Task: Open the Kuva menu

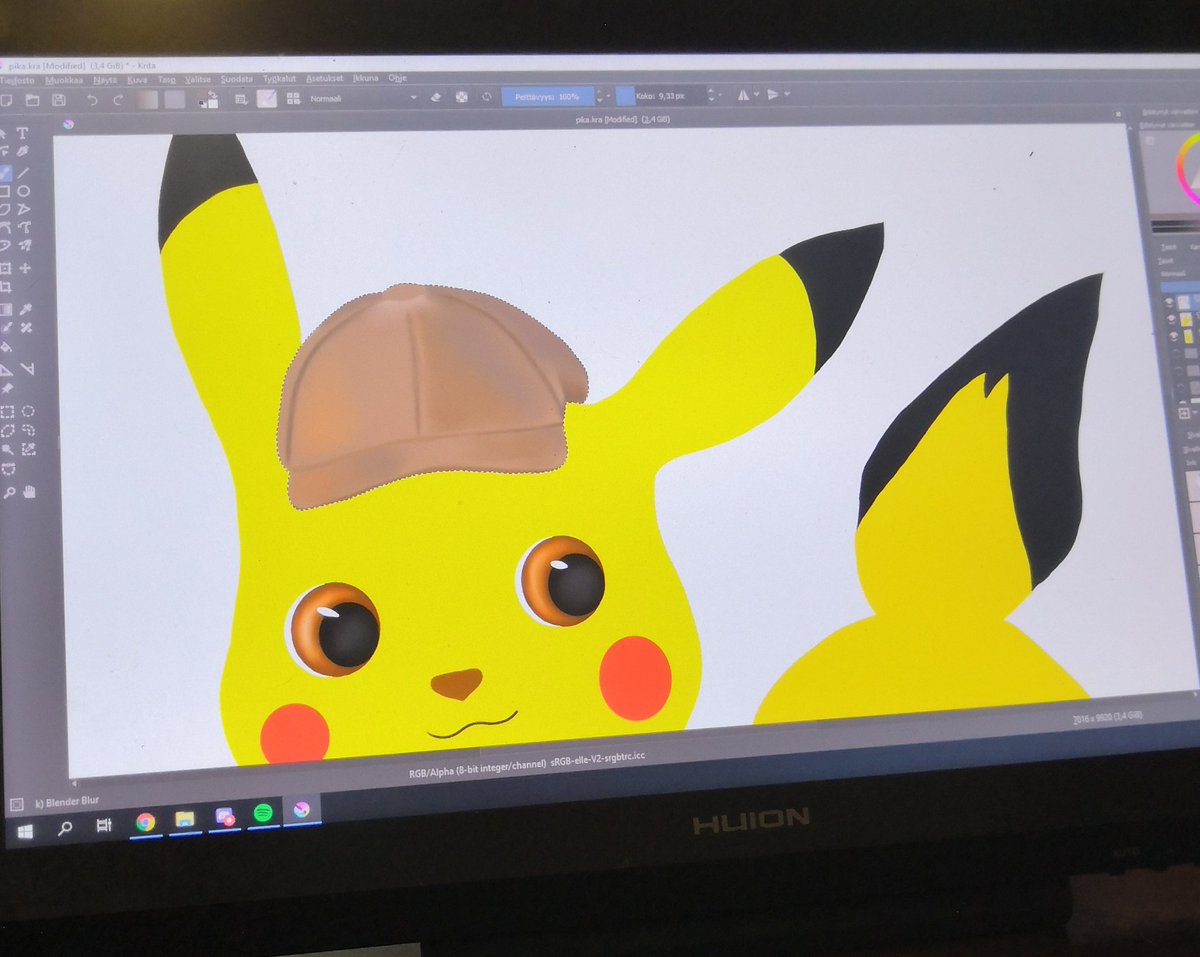Action: tap(137, 79)
